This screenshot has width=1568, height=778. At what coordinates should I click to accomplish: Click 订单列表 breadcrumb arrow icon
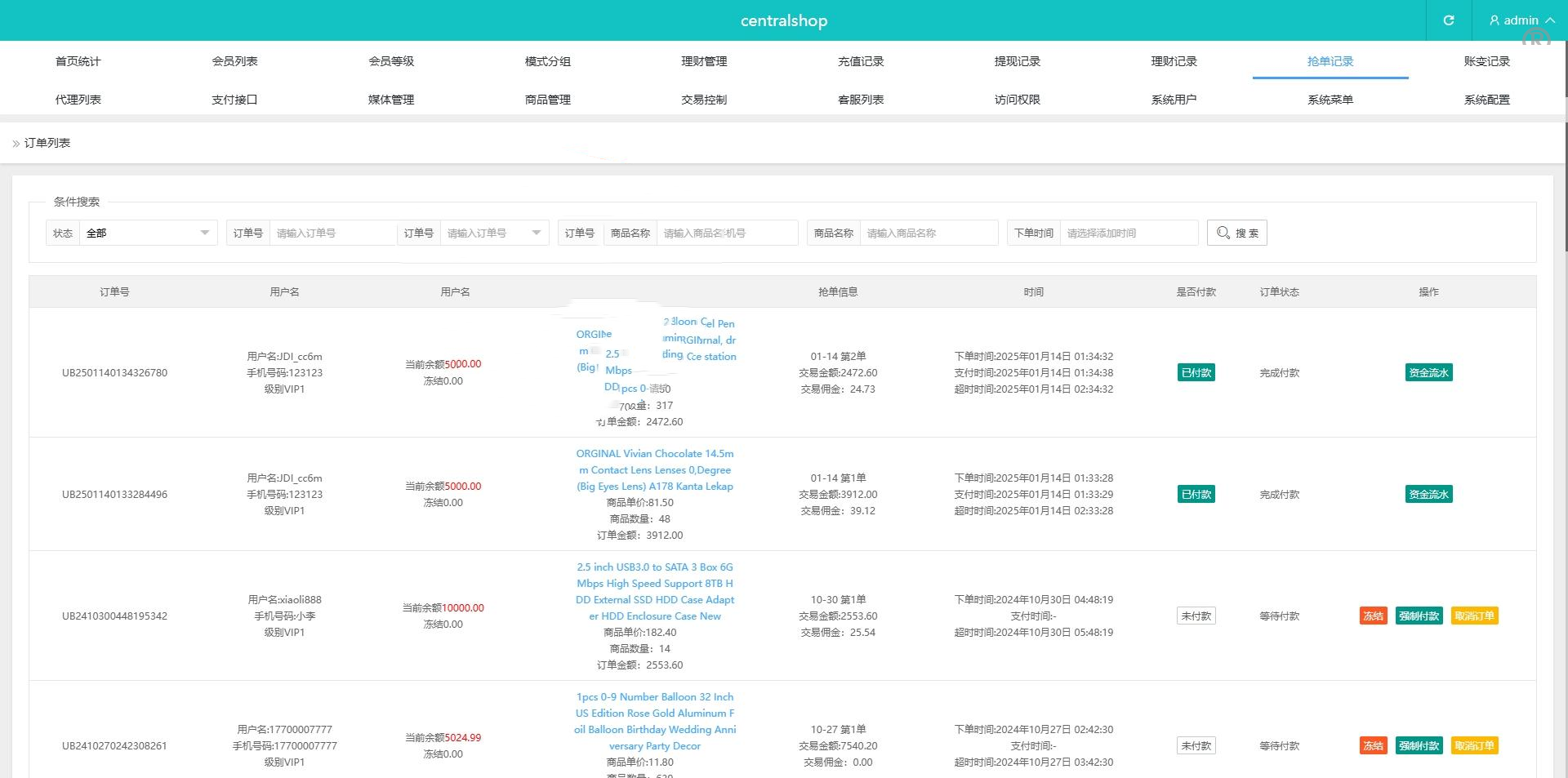pos(16,144)
